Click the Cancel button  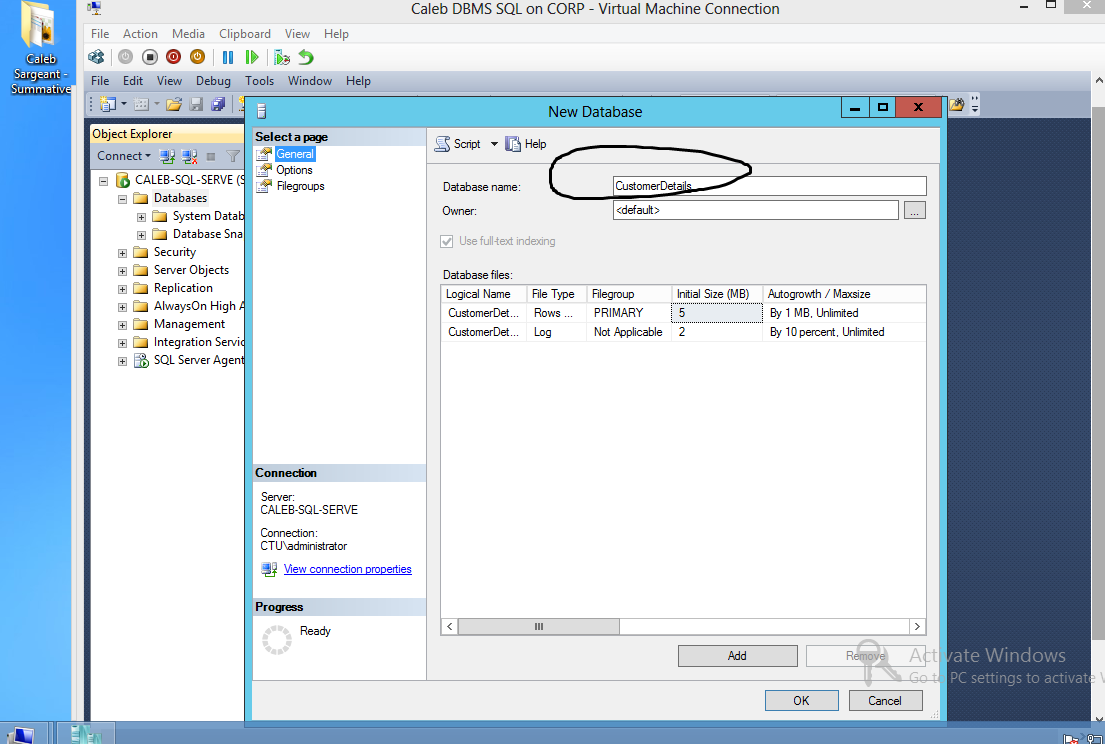tap(885, 700)
